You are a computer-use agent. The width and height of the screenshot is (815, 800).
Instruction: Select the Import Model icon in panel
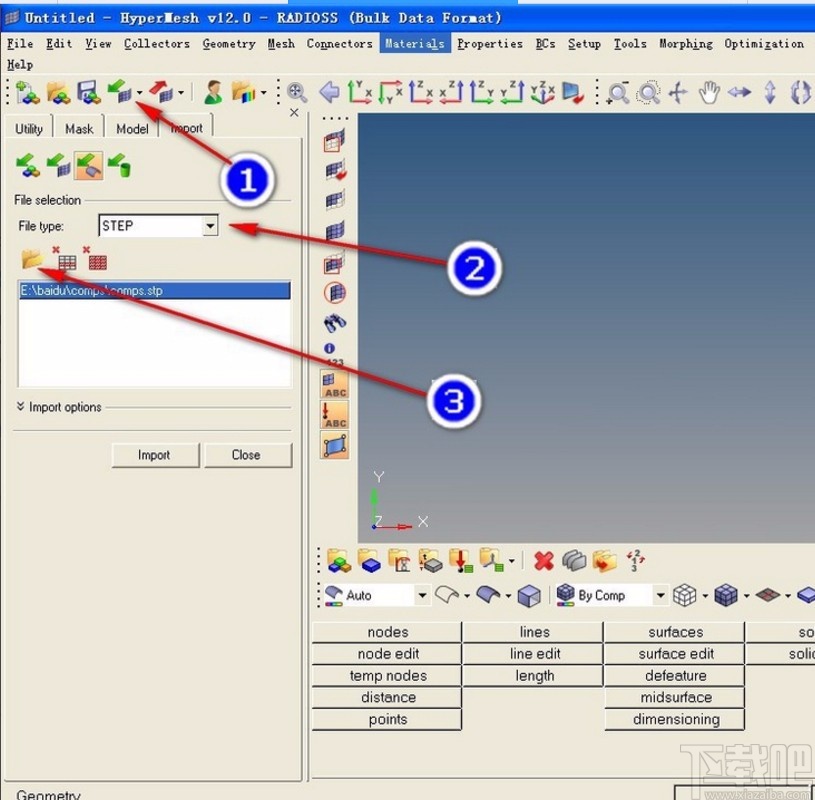point(28,166)
